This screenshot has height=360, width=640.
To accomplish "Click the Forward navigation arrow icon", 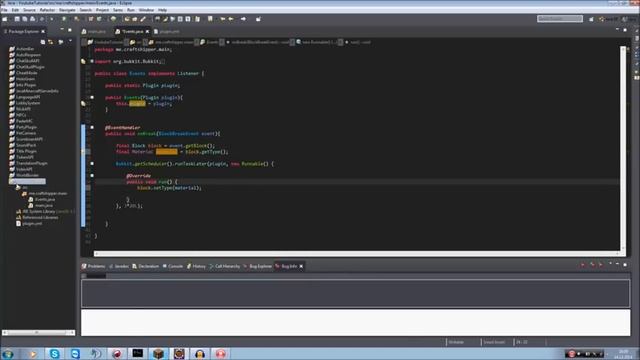I will click(x=243, y=19).
